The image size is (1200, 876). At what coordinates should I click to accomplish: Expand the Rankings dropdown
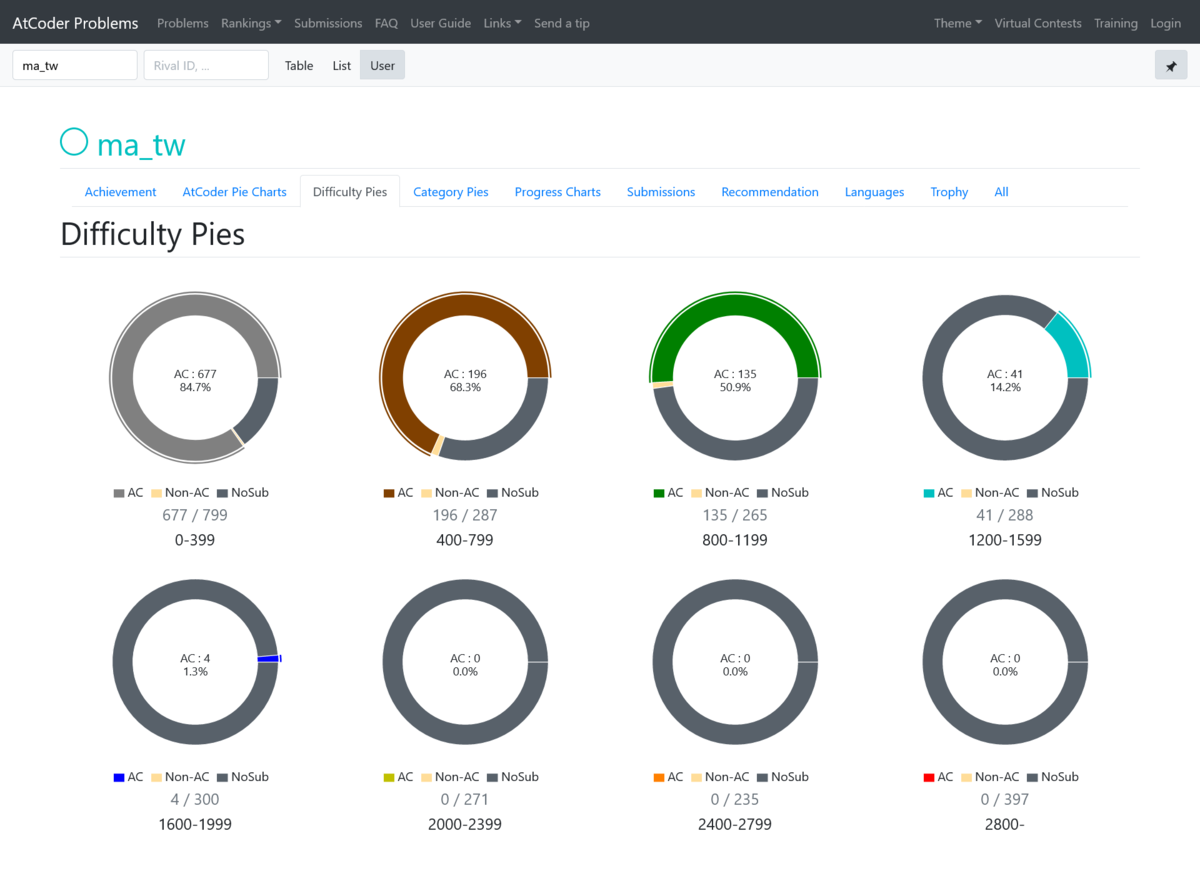tap(251, 23)
